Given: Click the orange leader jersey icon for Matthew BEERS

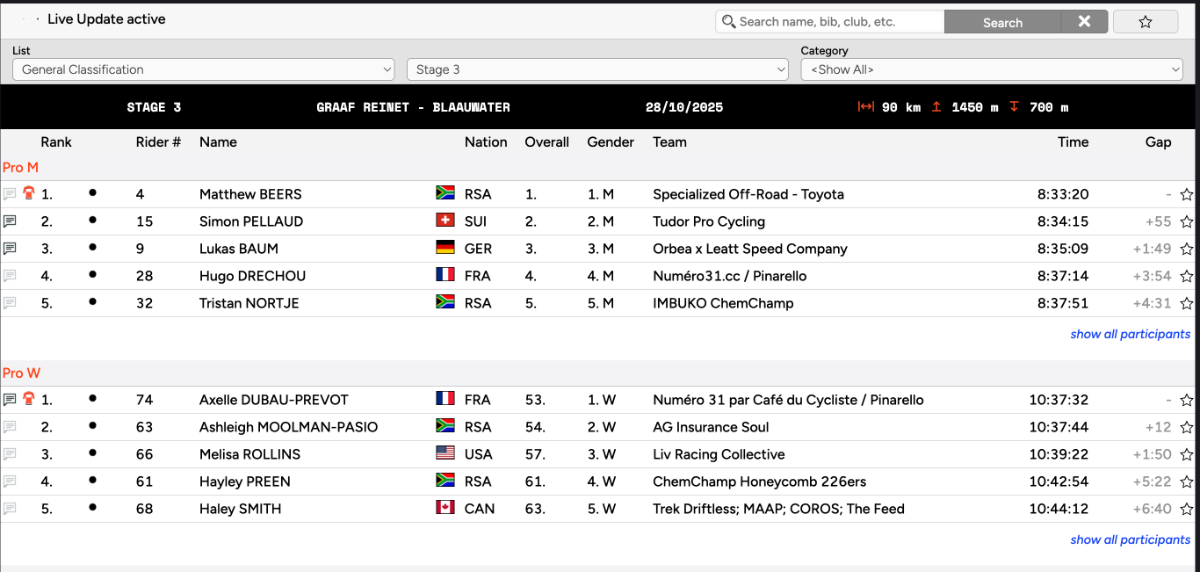Looking at the screenshot, I should 28,194.
